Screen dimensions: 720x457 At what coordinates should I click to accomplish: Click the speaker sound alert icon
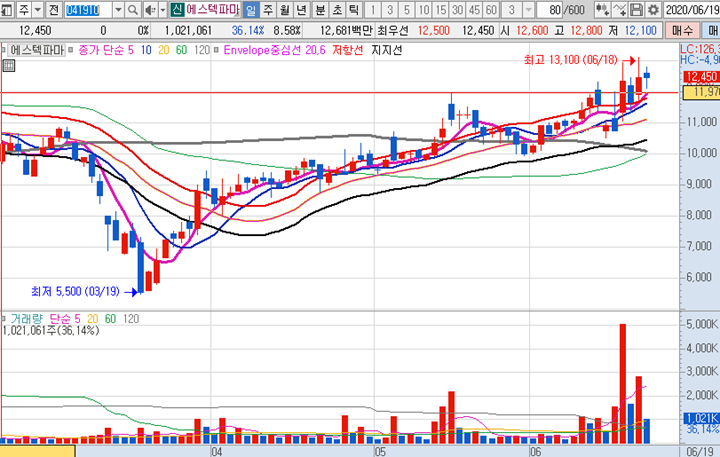pos(150,9)
